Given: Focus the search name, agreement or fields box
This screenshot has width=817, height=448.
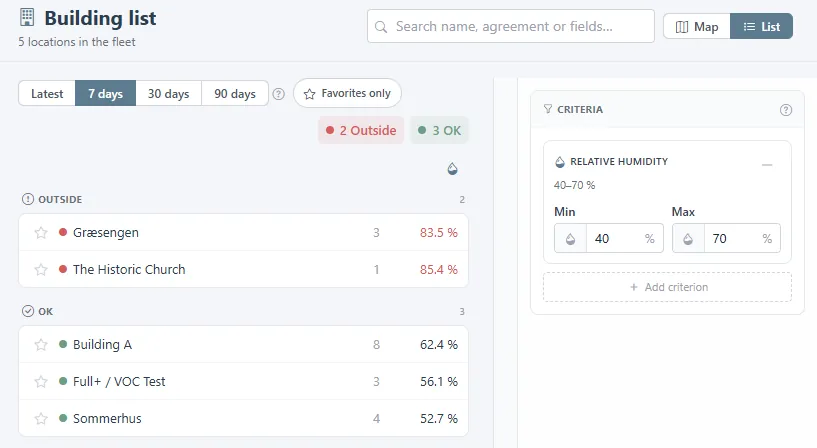Looking at the screenshot, I should 511,26.
